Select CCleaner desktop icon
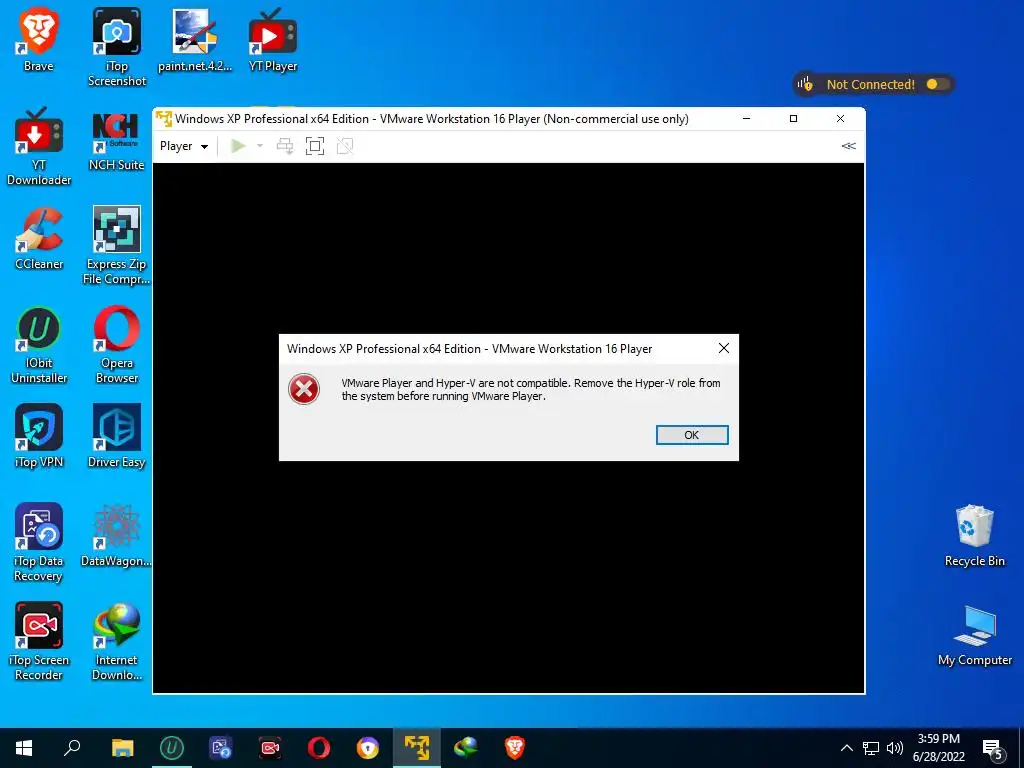Viewport: 1024px width, 768px height. [x=39, y=238]
